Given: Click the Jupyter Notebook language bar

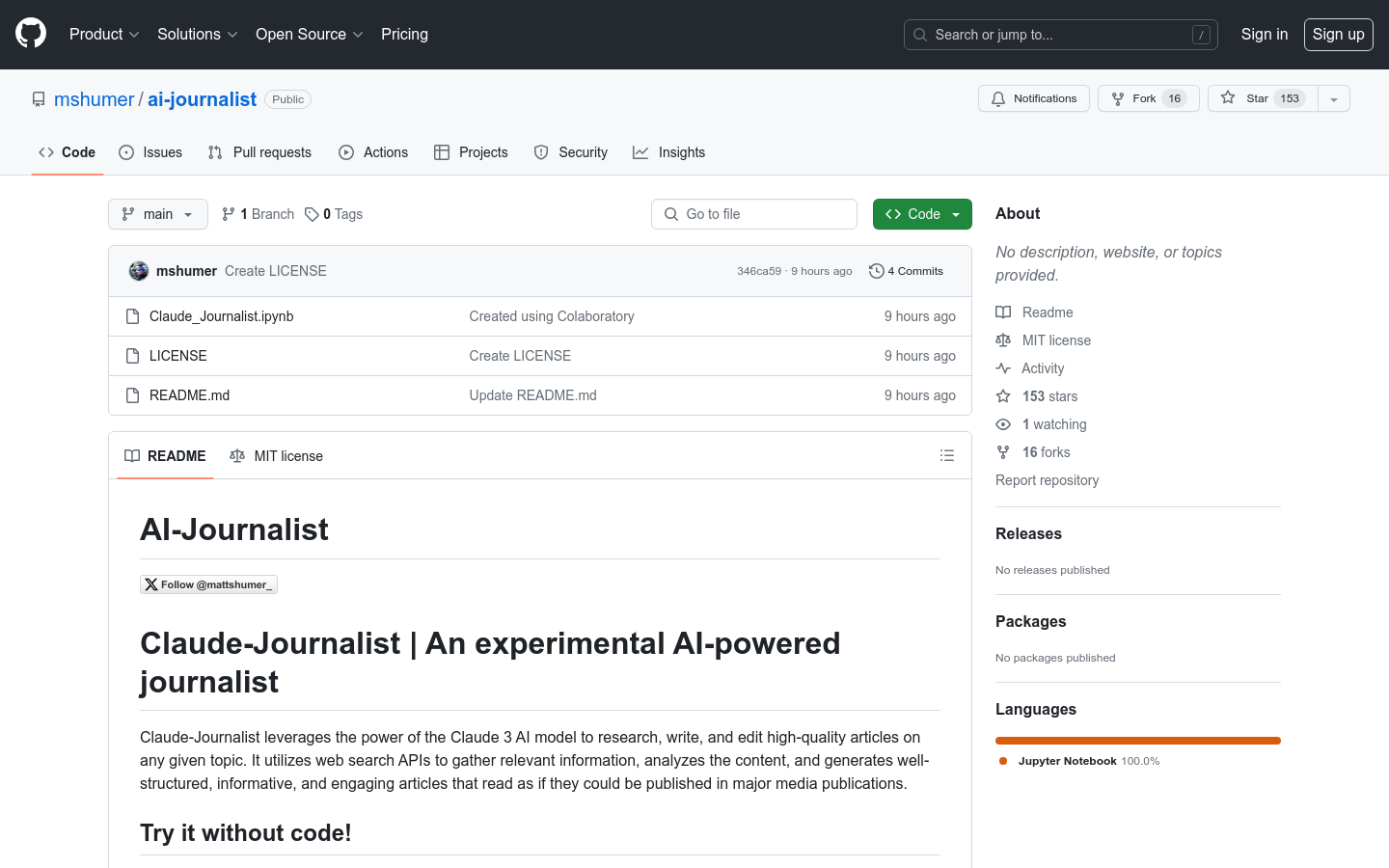Looking at the screenshot, I should (x=1138, y=741).
